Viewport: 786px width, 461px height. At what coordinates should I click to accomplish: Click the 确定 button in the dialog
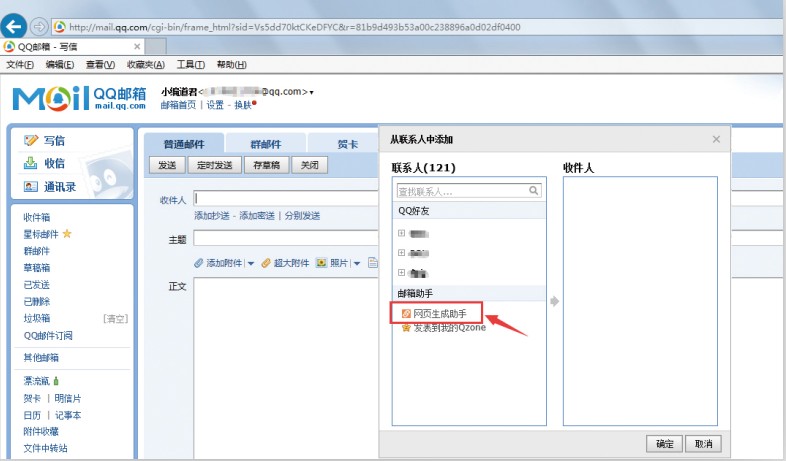click(x=665, y=443)
